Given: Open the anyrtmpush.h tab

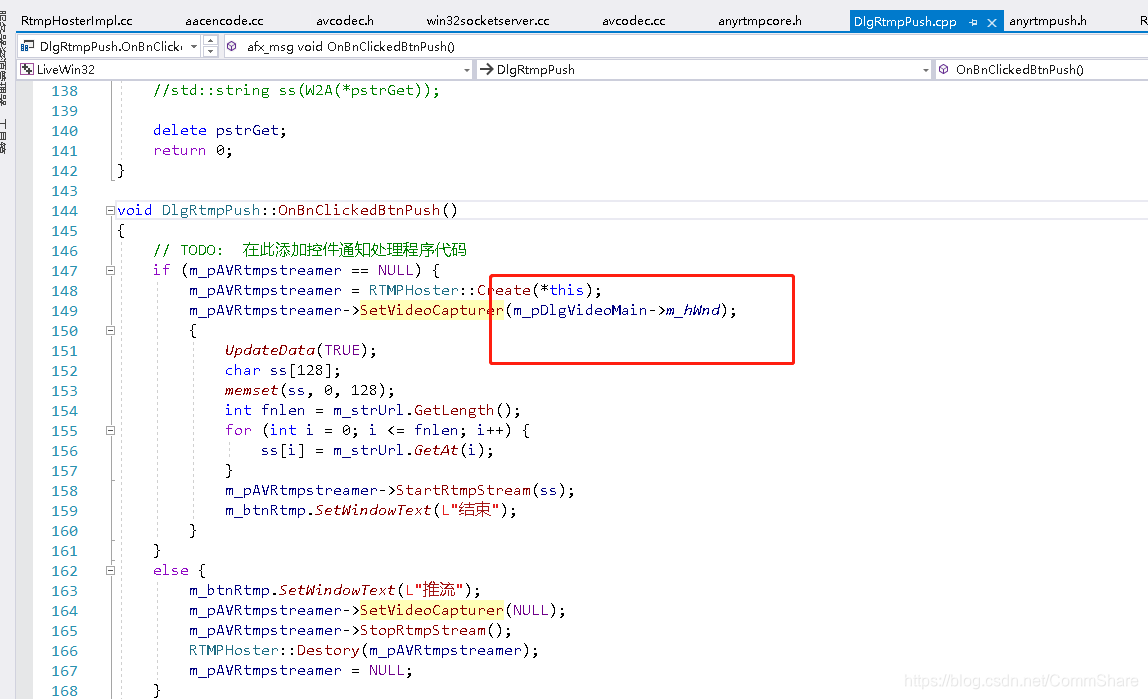Looking at the screenshot, I should (x=1048, y=20).
